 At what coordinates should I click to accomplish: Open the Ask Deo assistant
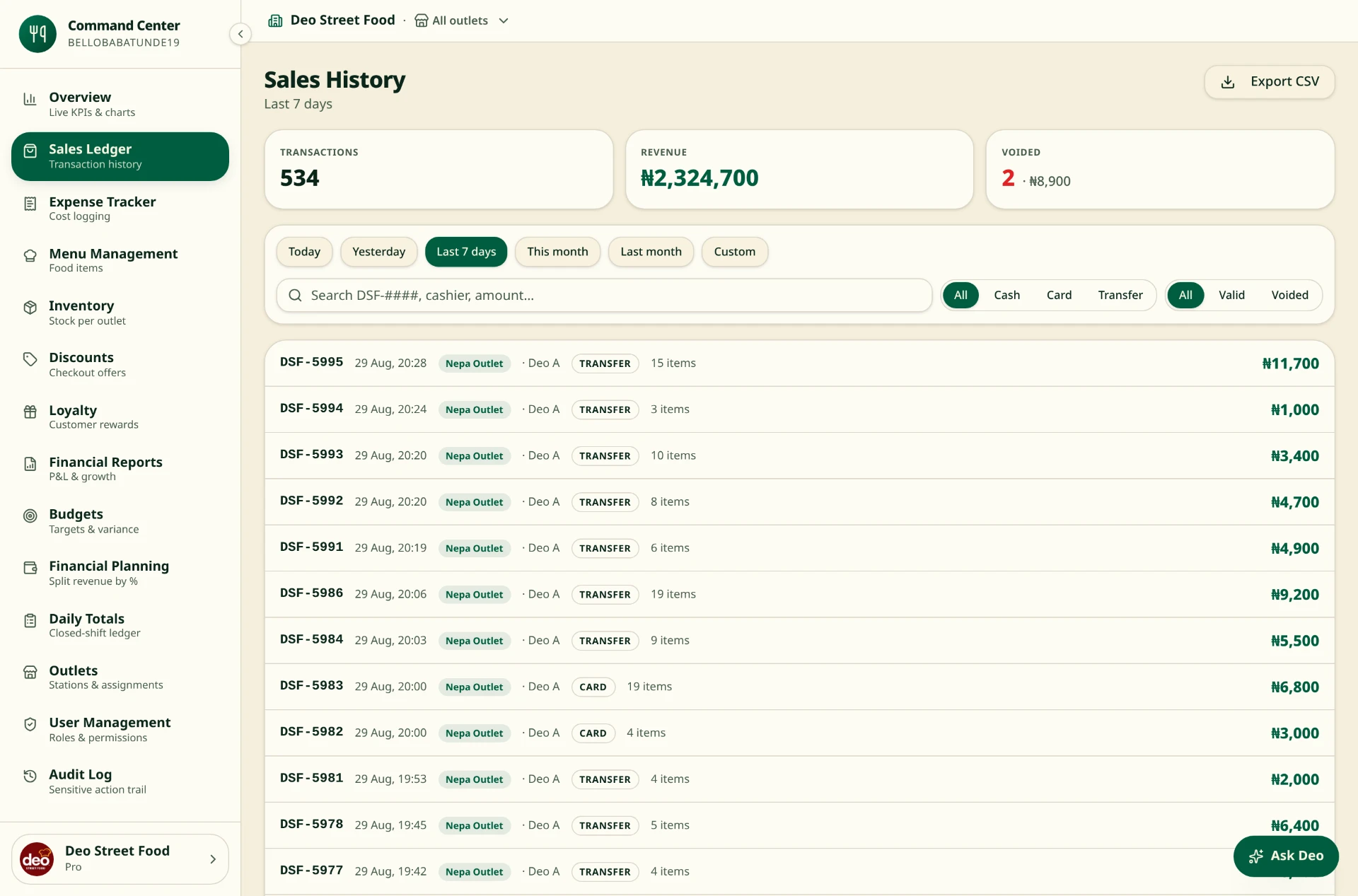coord(1286,856)
